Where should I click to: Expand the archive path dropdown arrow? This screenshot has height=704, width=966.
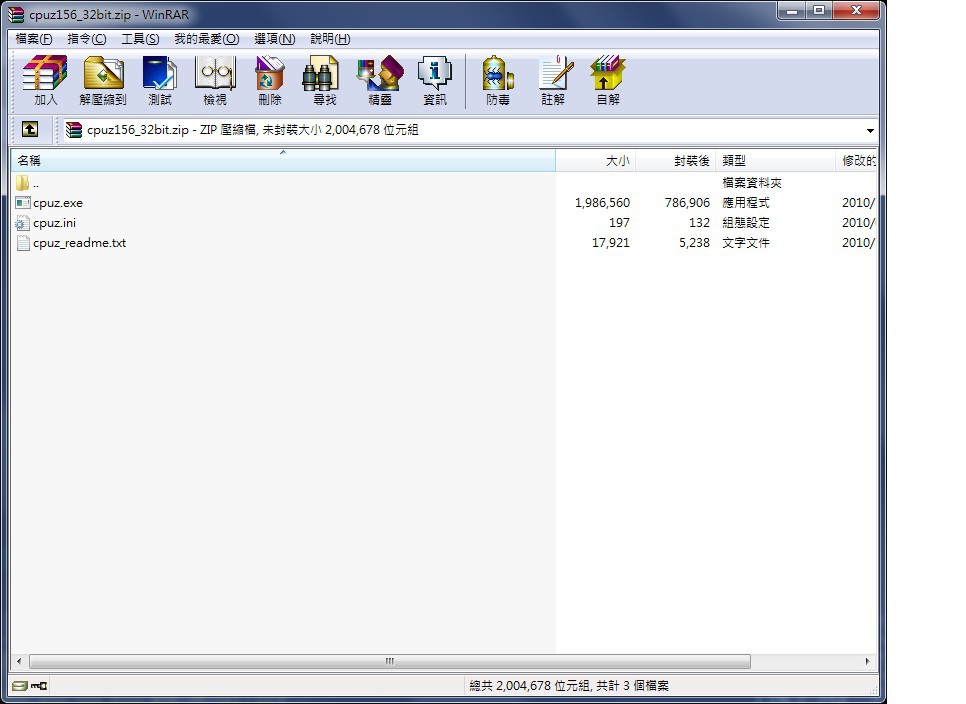click(870, 130)
